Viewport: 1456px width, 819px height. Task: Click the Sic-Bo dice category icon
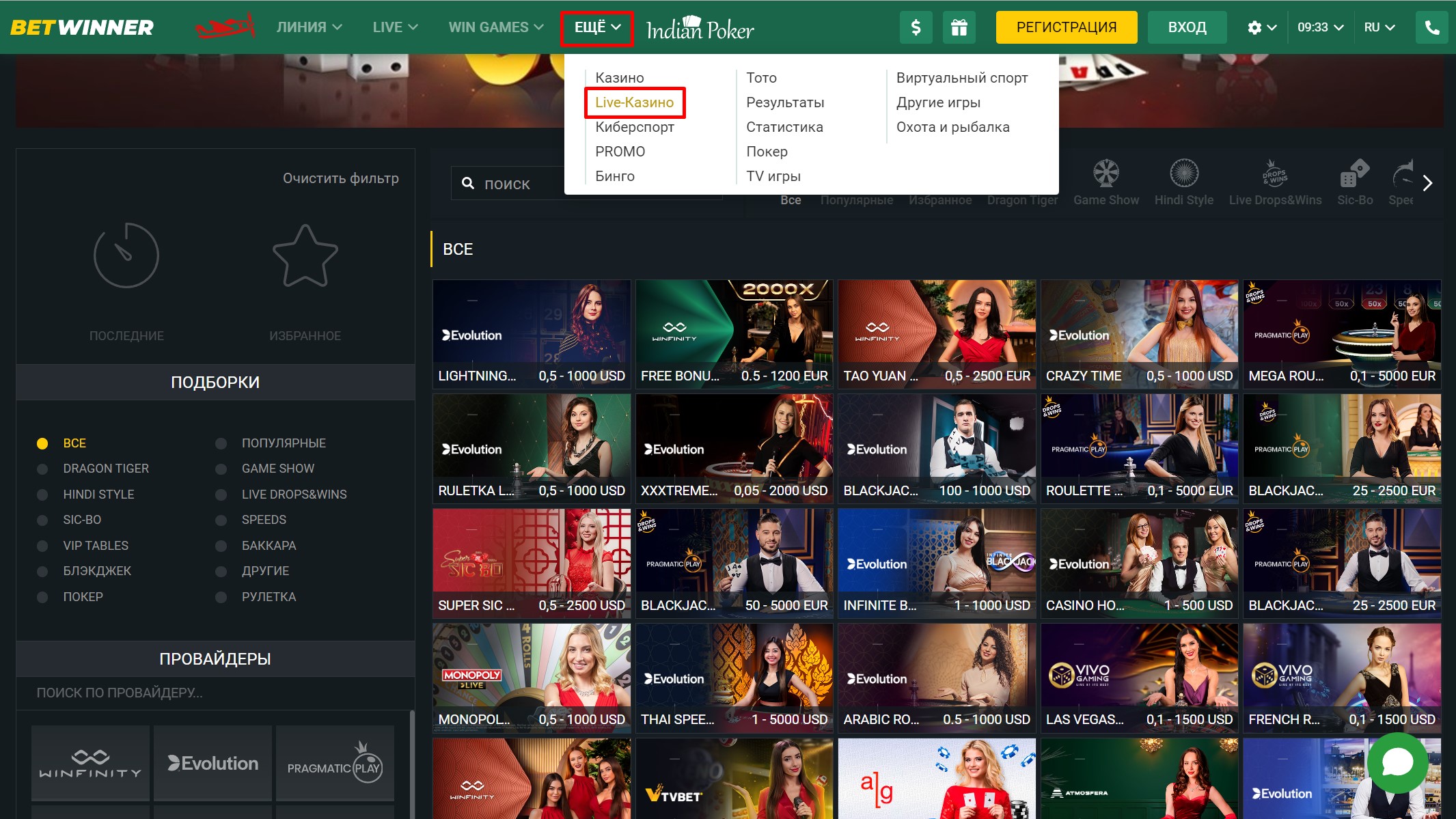tap(1354, 174)
